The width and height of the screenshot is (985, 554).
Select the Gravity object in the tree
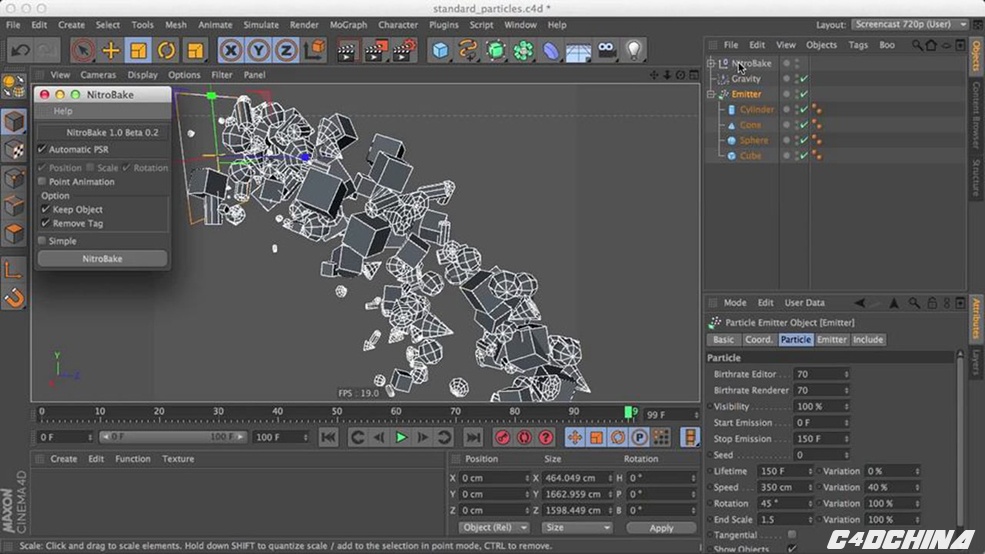[x=746, y=79]
